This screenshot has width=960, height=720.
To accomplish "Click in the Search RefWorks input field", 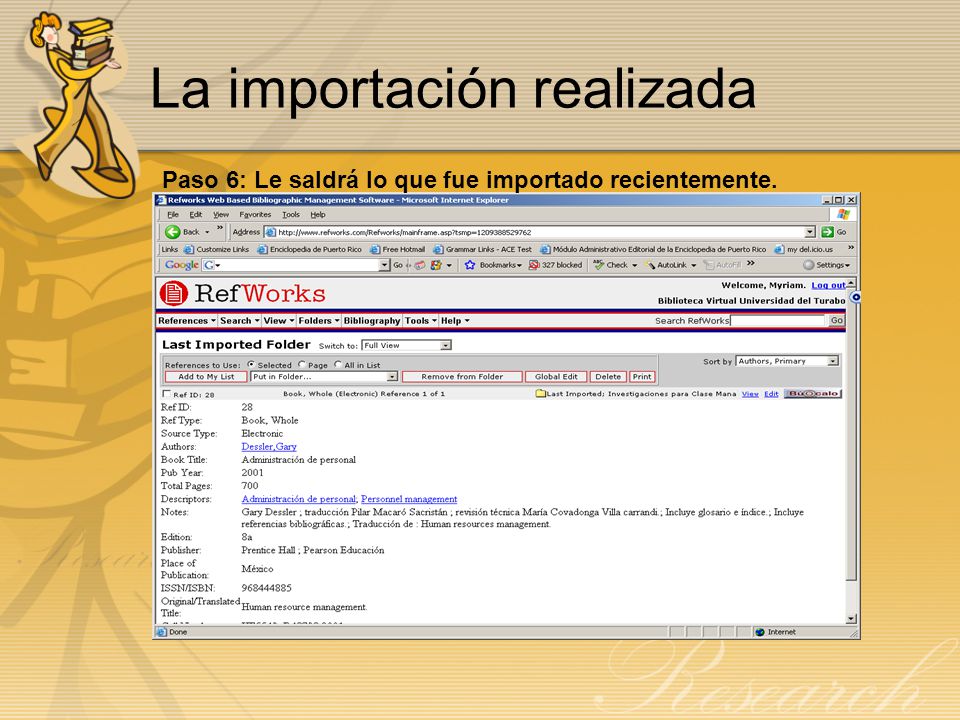I will (778, 320).
